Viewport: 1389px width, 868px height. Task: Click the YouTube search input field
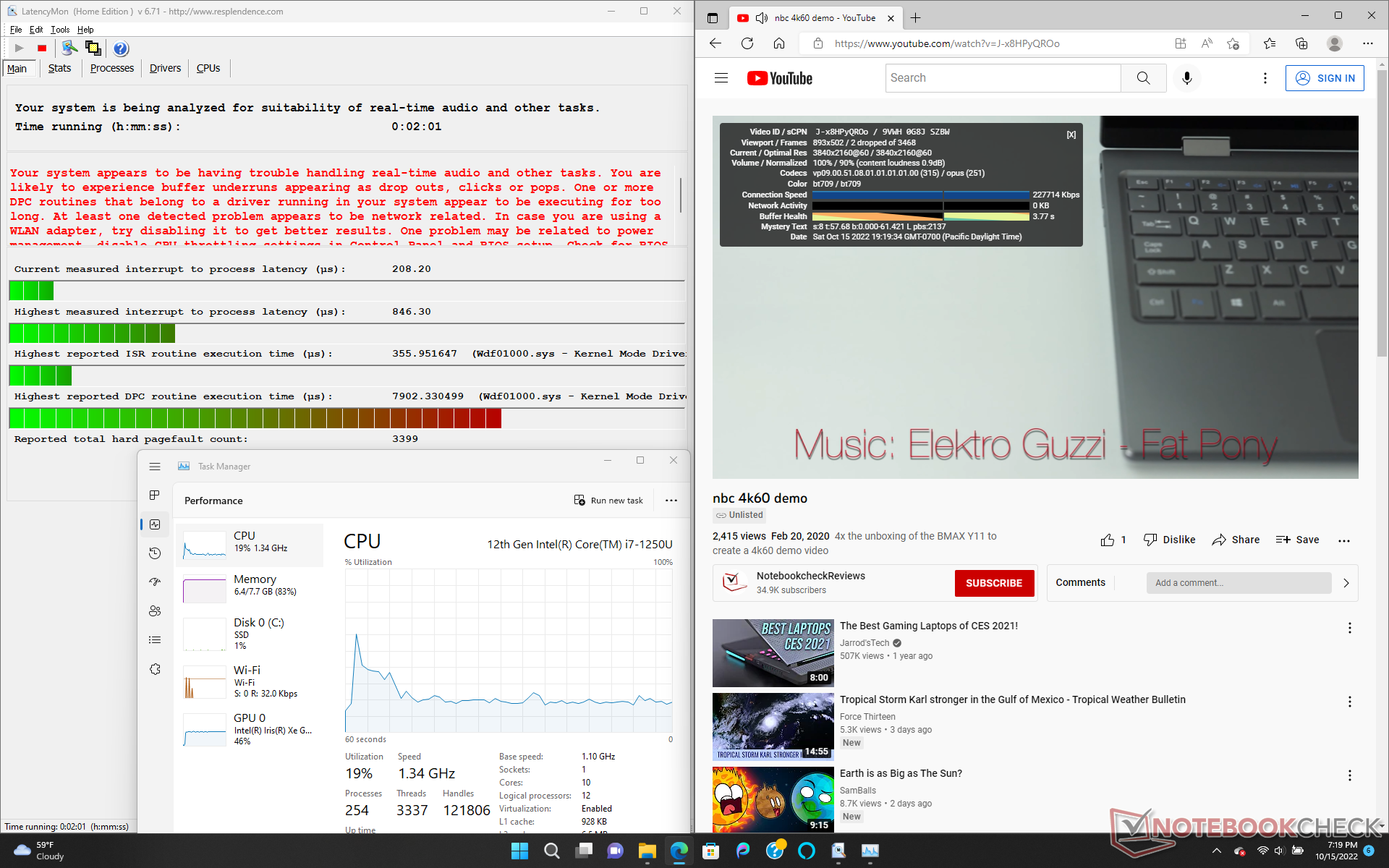click(1002, 78)
